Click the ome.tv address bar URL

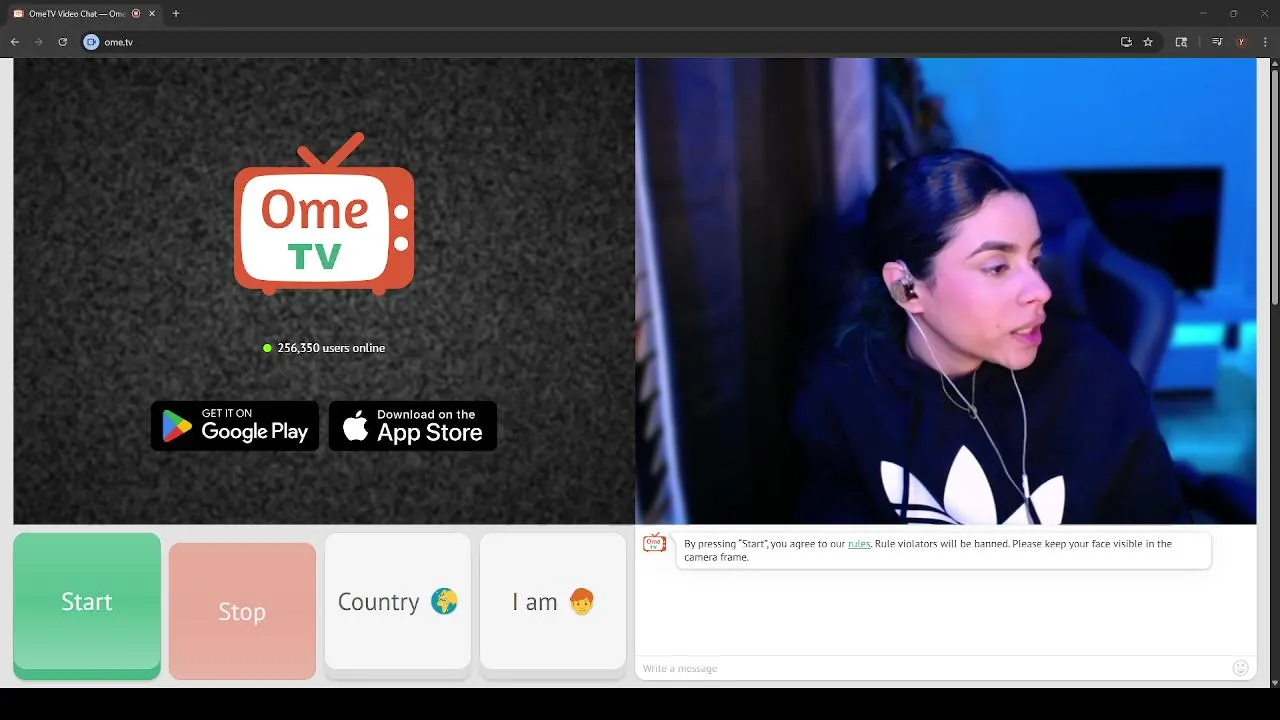point(118,42)
